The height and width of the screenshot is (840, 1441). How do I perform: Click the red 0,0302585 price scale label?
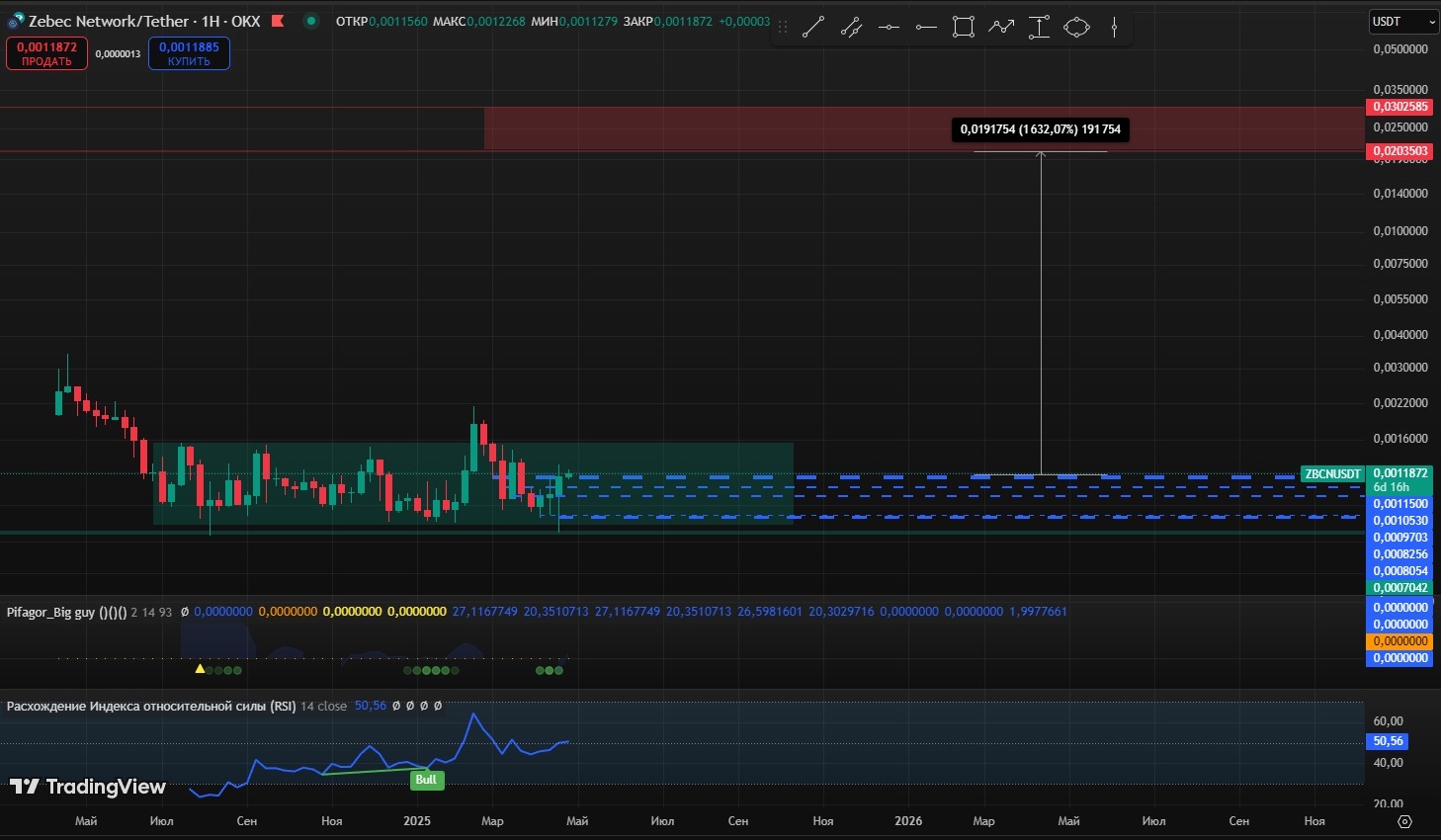tap(1400, 107)
